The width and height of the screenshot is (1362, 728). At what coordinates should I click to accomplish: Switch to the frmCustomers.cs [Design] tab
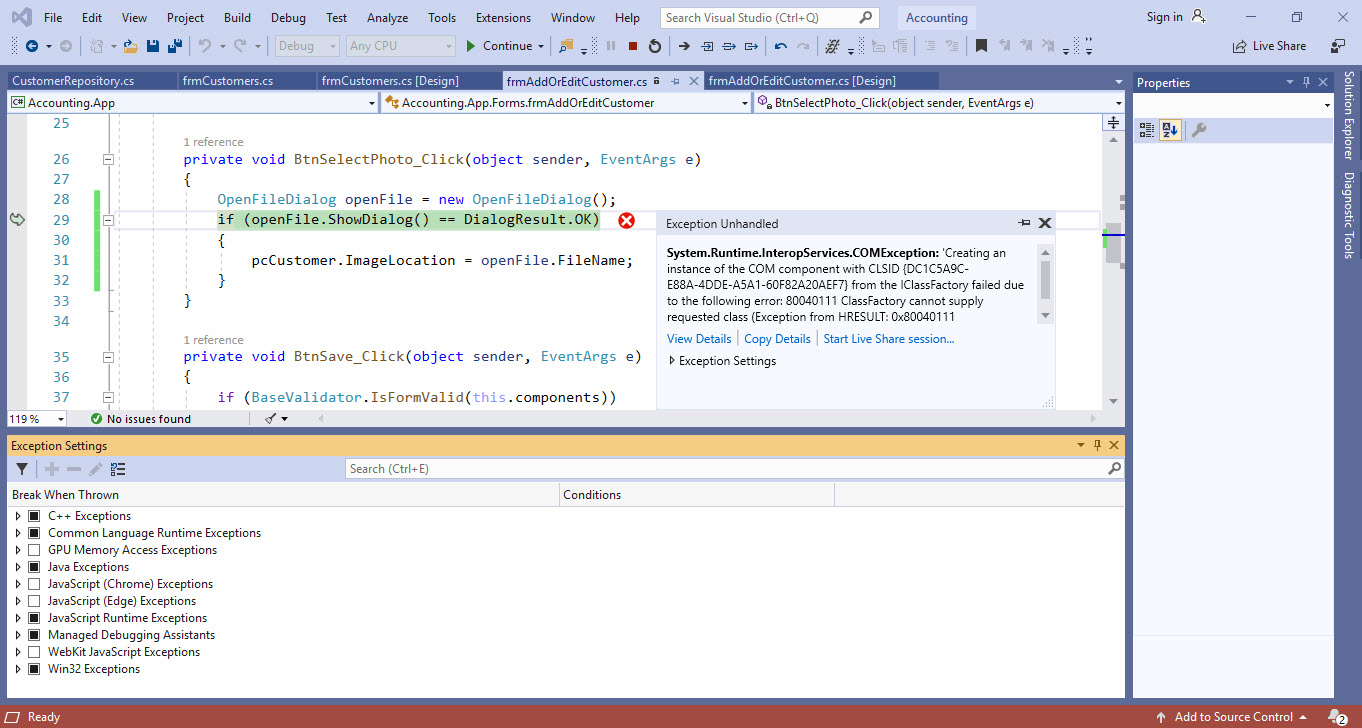click(390, 81)
